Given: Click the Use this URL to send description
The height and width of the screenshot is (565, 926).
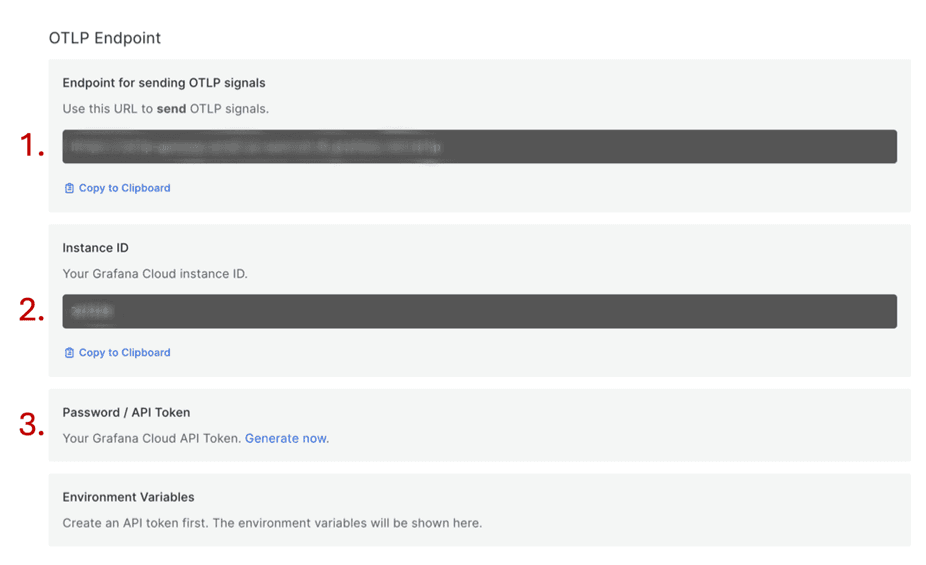Looking at the screenshot, I should click(165, 109).
